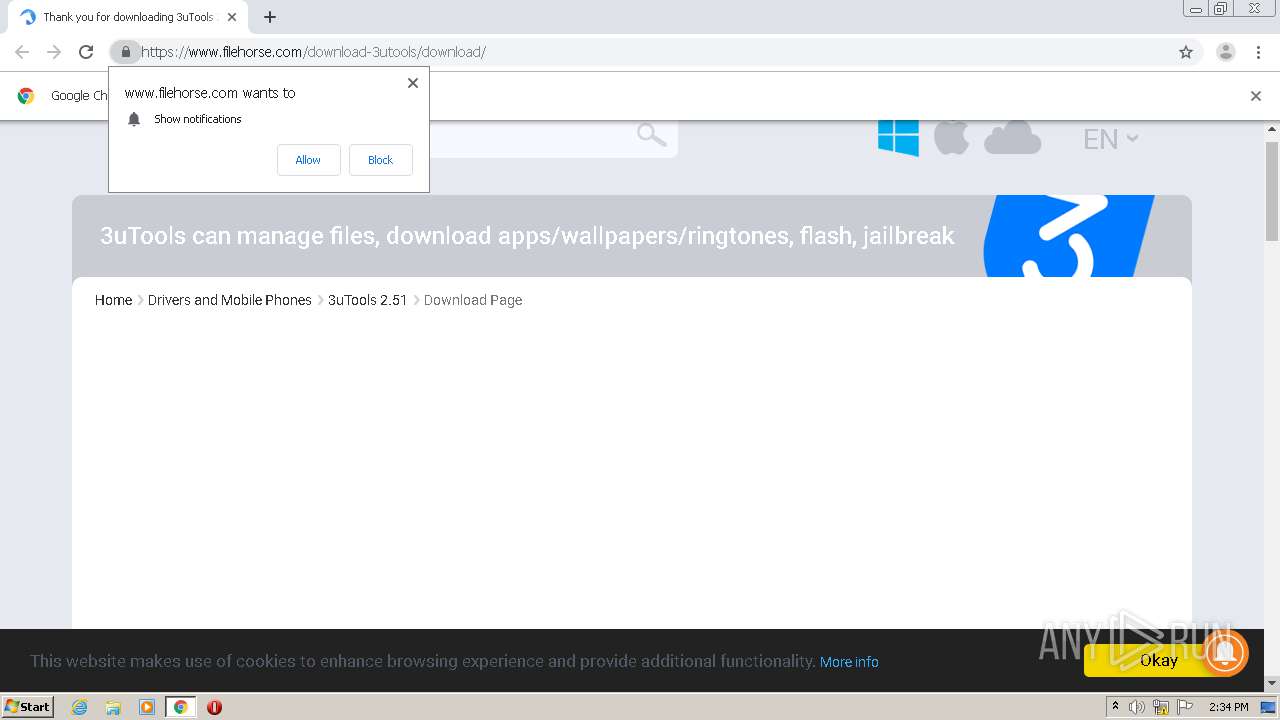1280x720 pixels.
Task: Dismiss the notification permission popup
Action: click(x=413, y=83)
